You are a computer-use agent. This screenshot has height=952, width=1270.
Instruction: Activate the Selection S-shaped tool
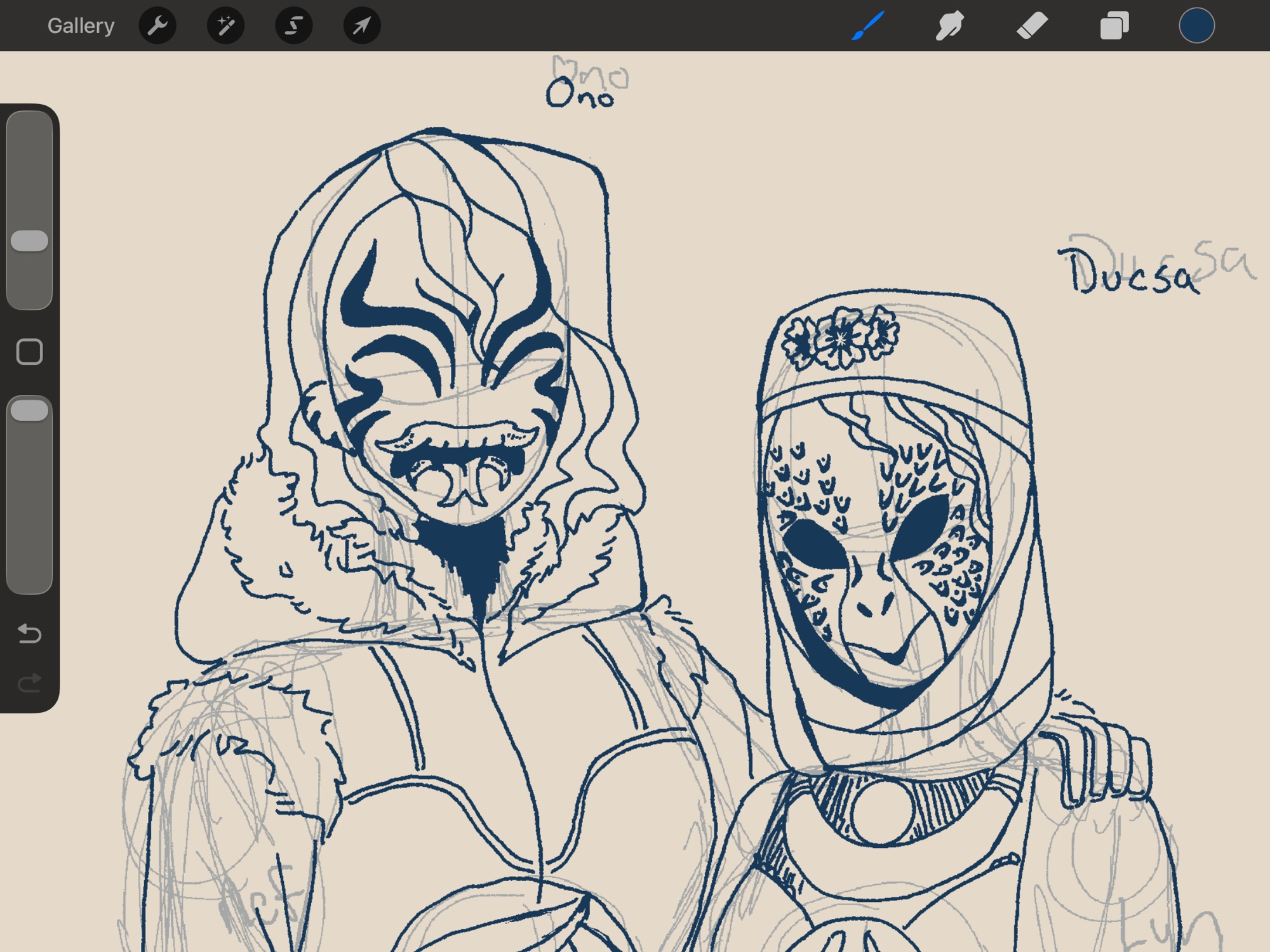pyautogui.click(x=293, y=26)
